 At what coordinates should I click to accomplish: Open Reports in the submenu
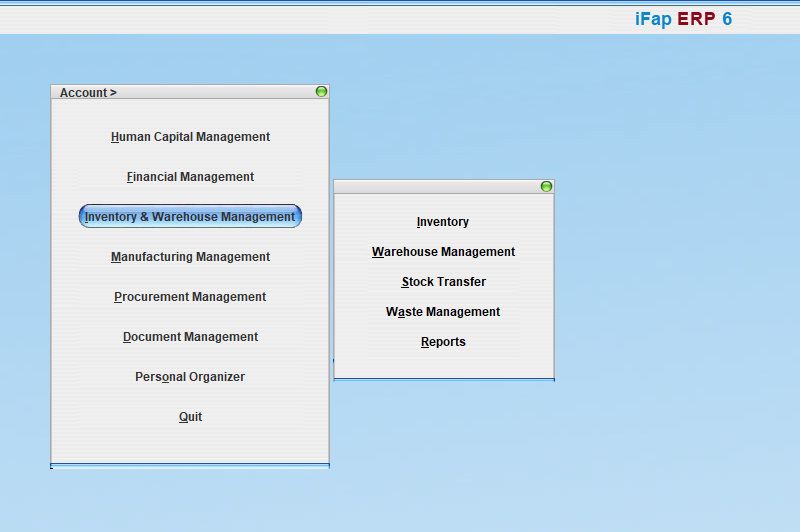tap(443, 342)
